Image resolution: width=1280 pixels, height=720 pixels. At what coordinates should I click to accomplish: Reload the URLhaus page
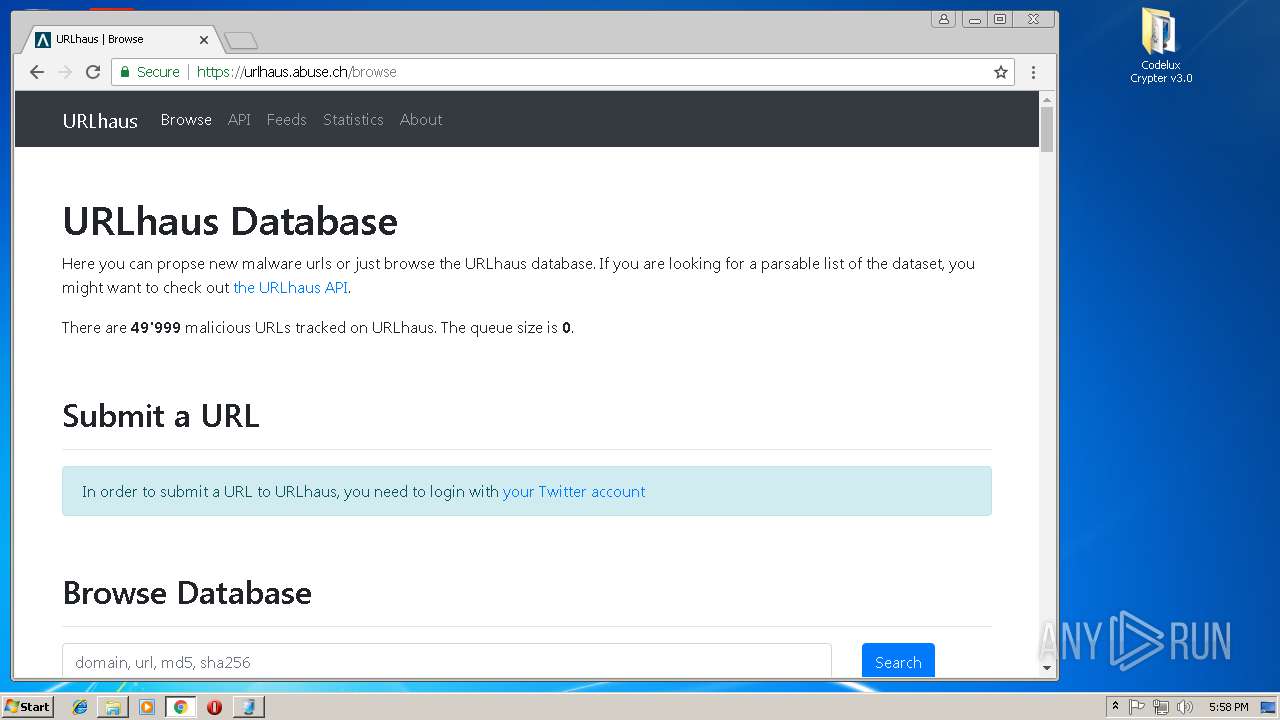point(93,72)
